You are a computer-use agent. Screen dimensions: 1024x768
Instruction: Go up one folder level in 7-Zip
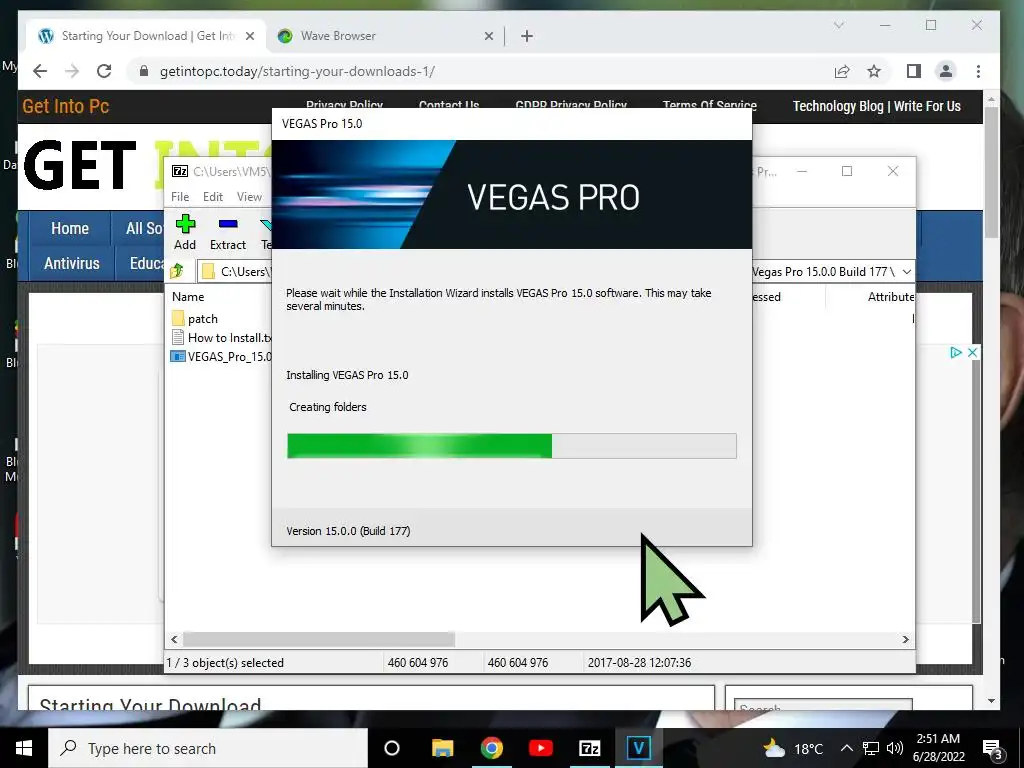[x=177, y=271]
